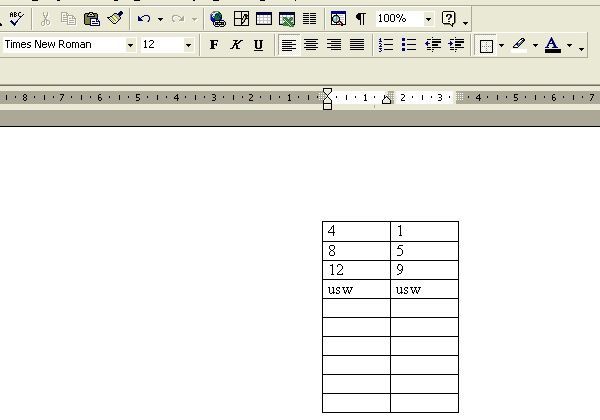The image size is (600, 420).
Task: Open the font color dropdown
Action: pos(569,46)
